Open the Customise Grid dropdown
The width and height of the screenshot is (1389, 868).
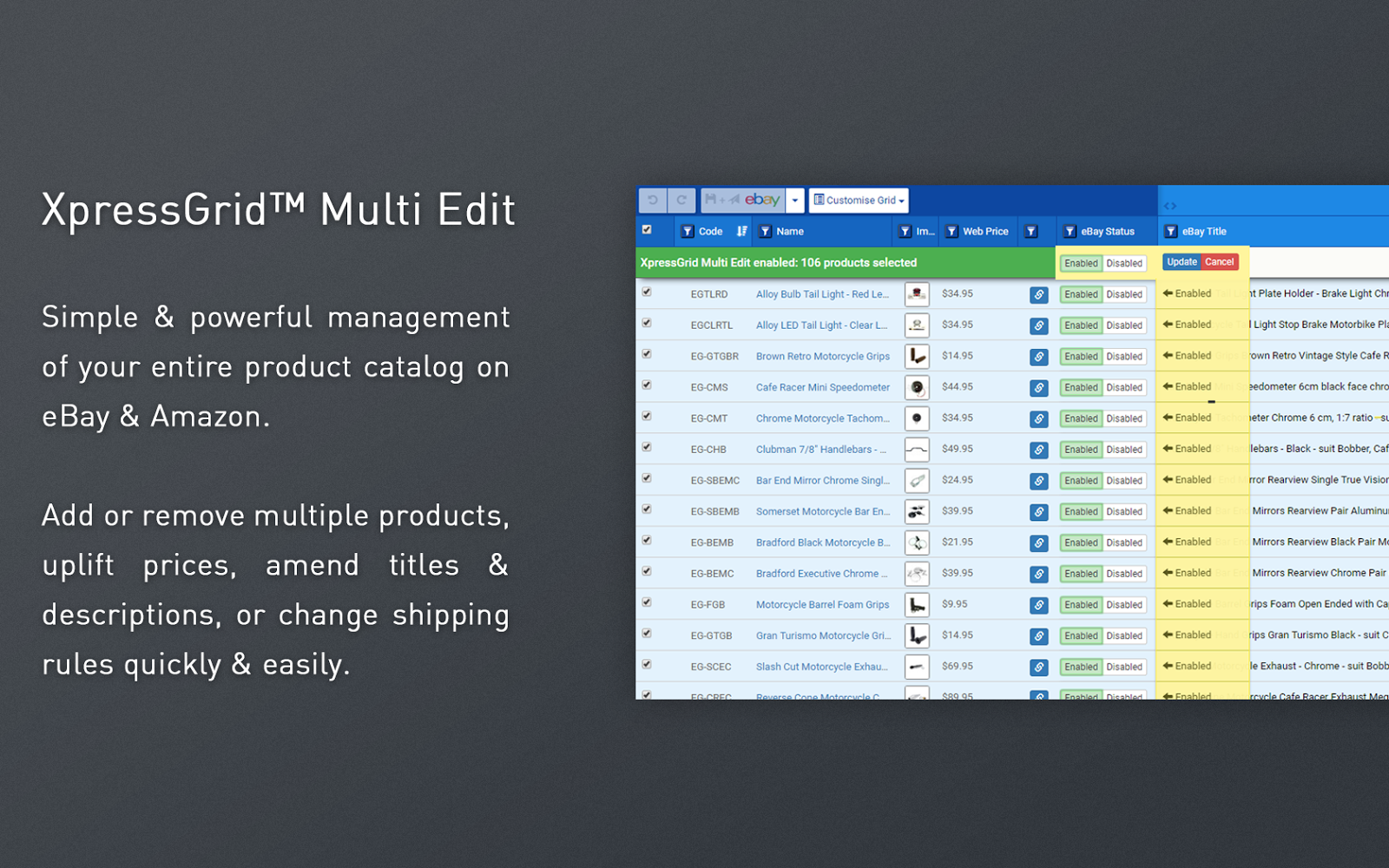[x=859, y=201]
